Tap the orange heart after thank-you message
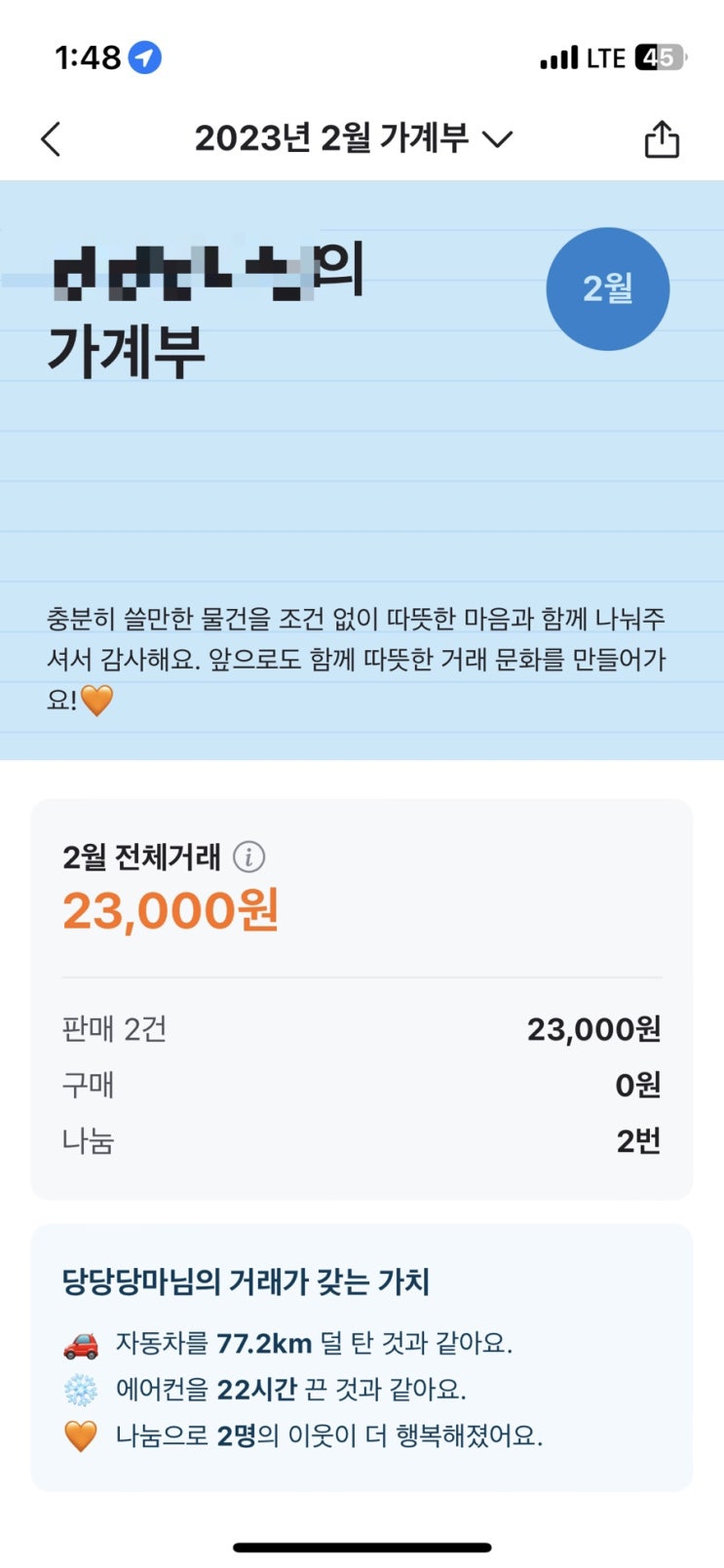724x1568 pixels. (96, 700)
